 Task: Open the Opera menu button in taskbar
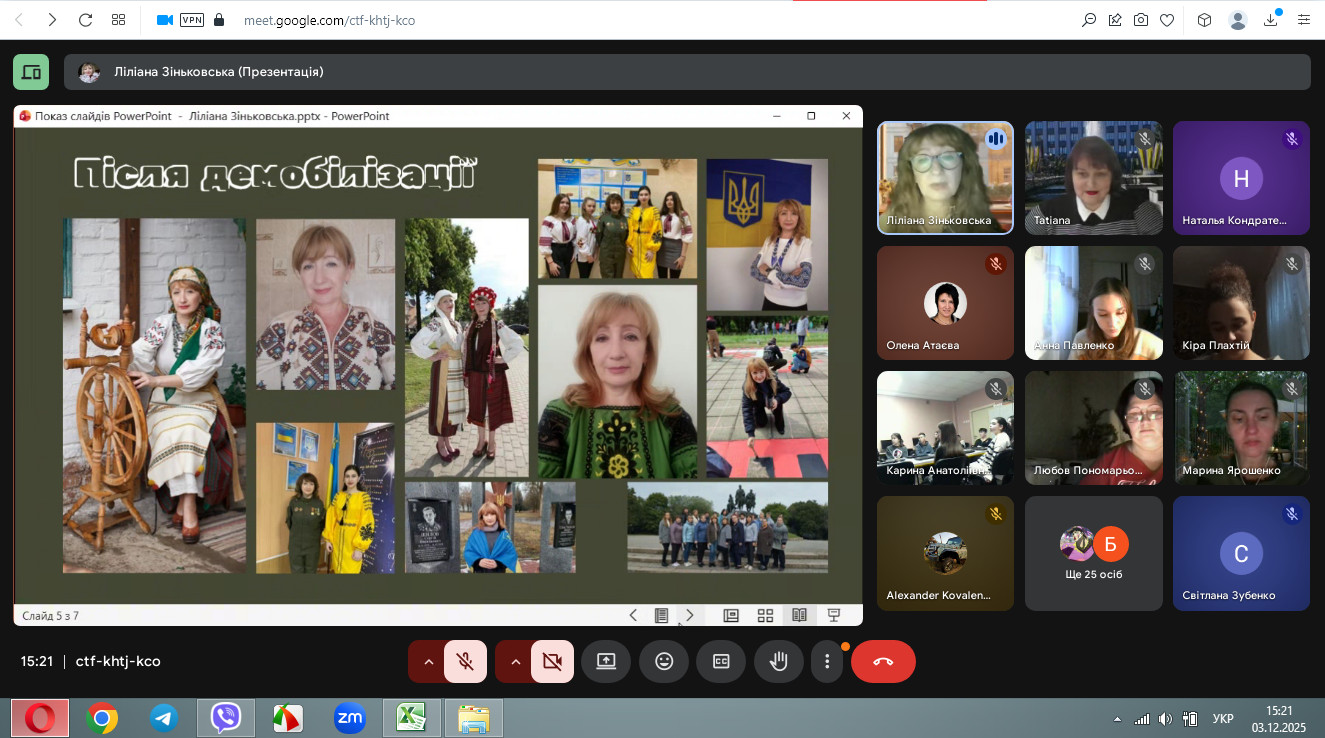40,718
